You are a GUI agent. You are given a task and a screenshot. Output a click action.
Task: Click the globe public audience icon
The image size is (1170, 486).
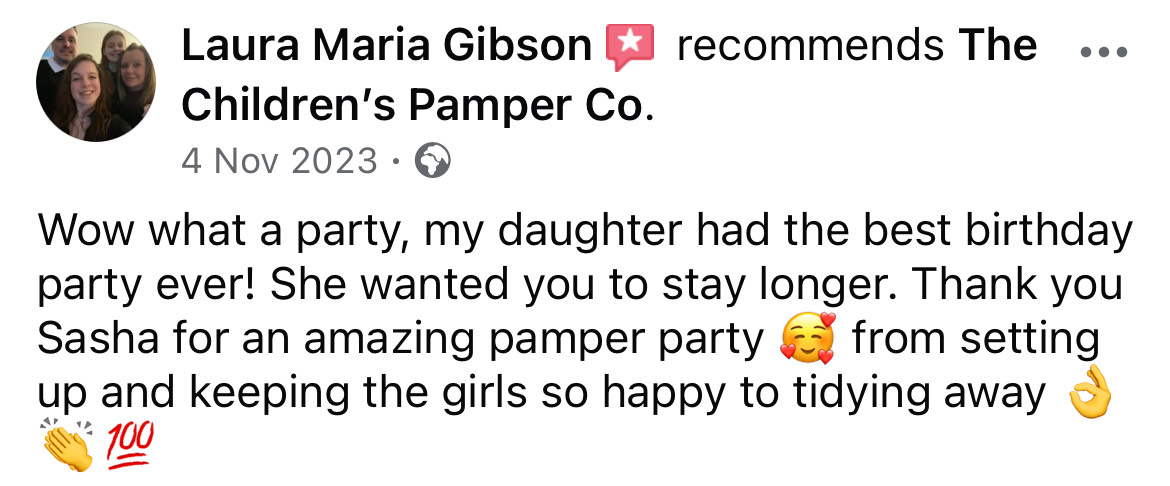pos(433,161)
